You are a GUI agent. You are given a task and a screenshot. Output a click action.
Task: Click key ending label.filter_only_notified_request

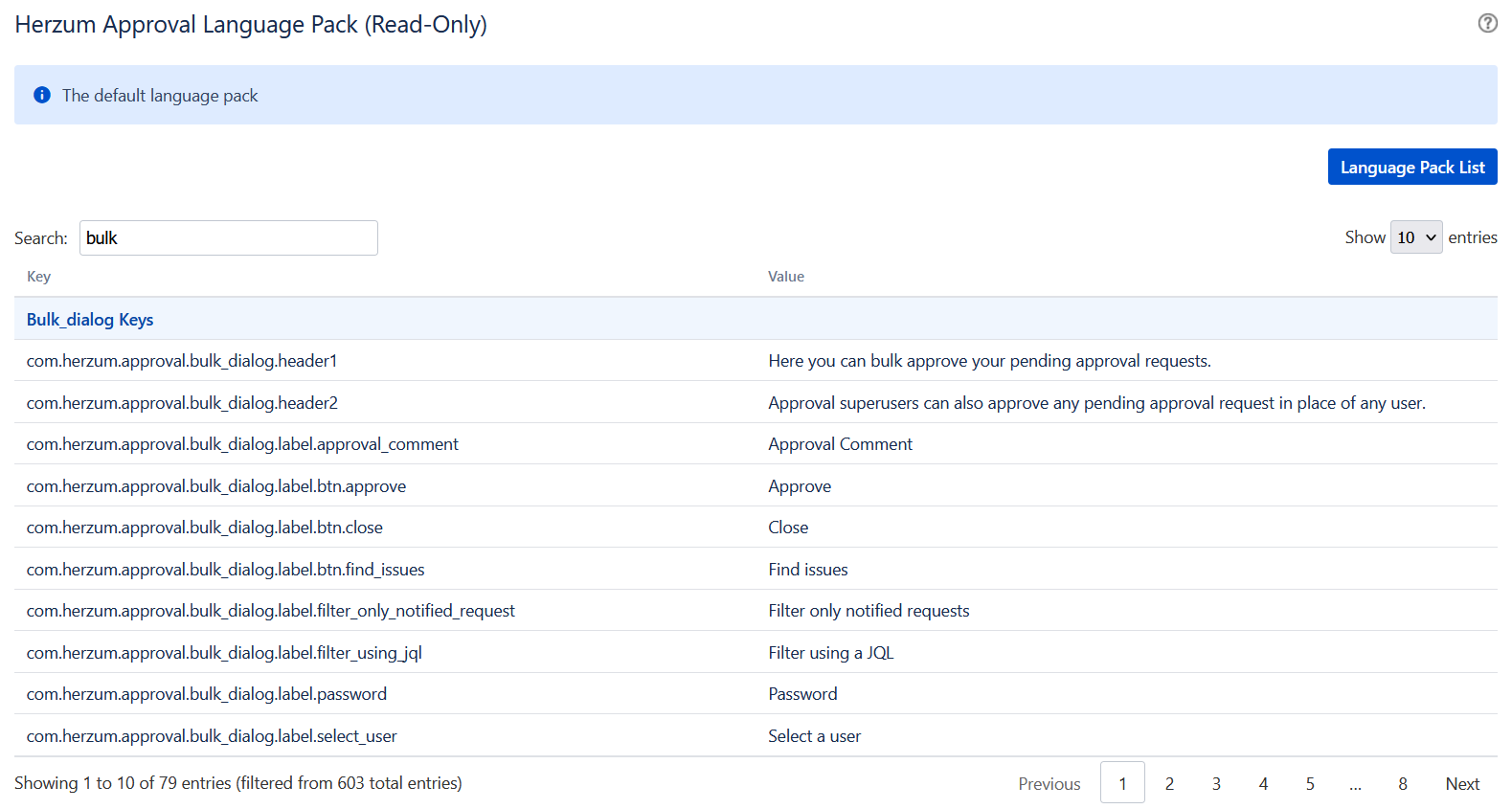coord(271,611)
